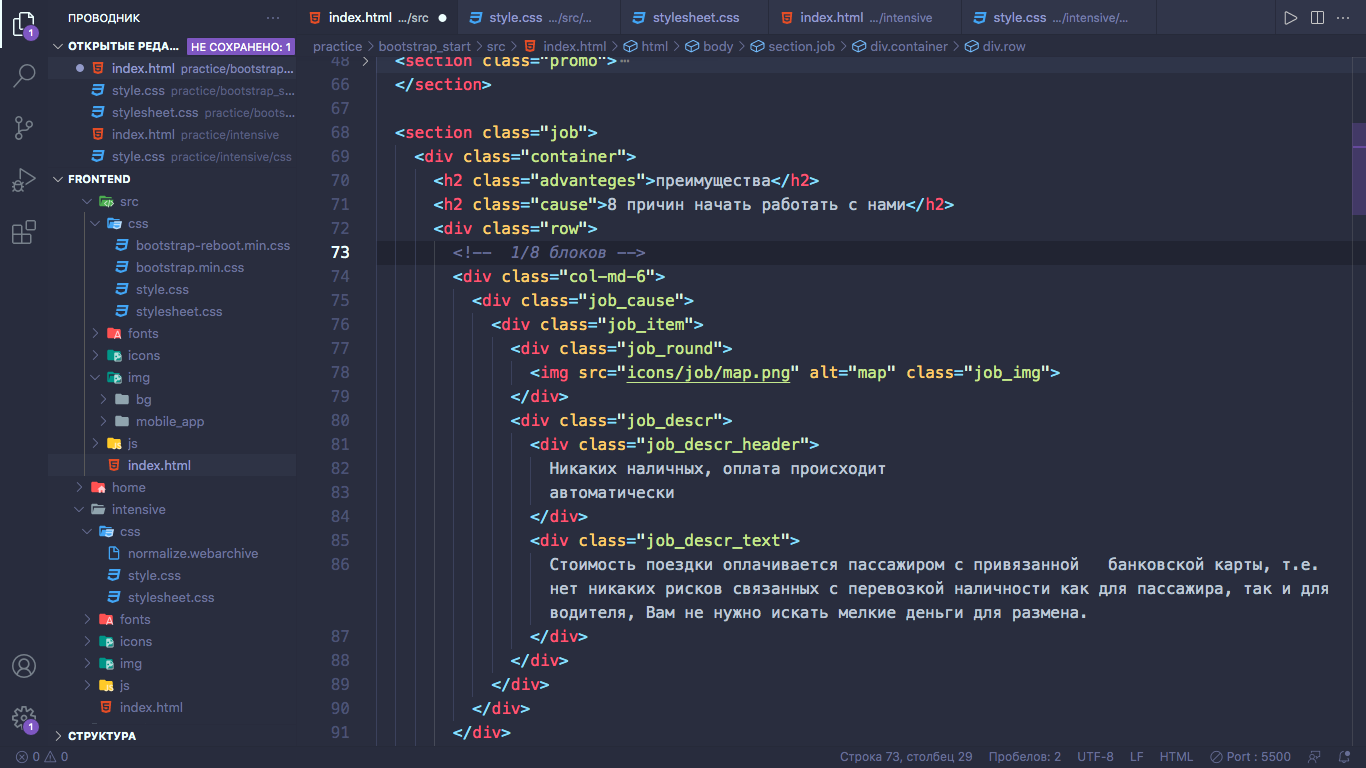Click the feedback icon in status bar
1366x768 pixels.
1315,757
